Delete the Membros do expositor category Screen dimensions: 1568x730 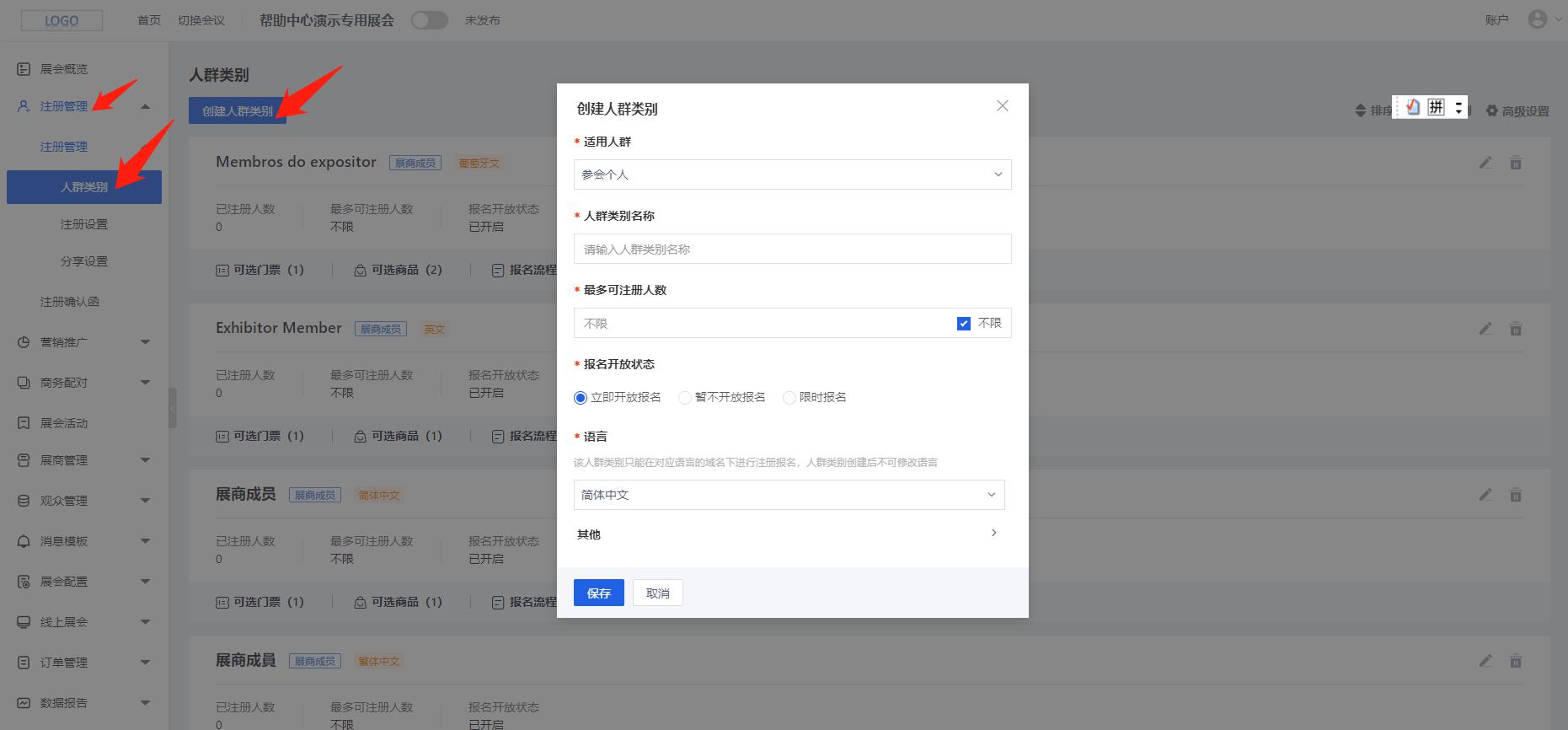[1515, 163]
